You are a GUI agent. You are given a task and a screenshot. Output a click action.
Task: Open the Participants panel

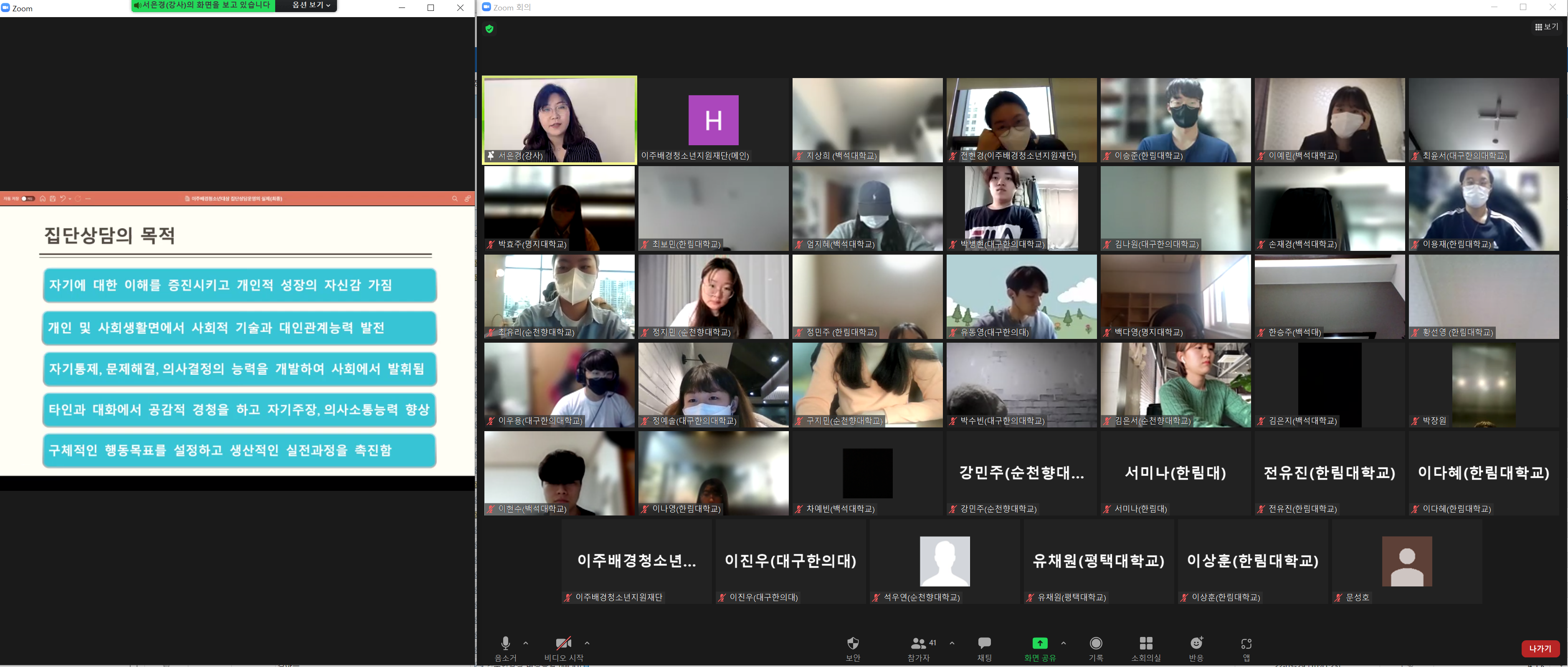click(x=919, y=644)
